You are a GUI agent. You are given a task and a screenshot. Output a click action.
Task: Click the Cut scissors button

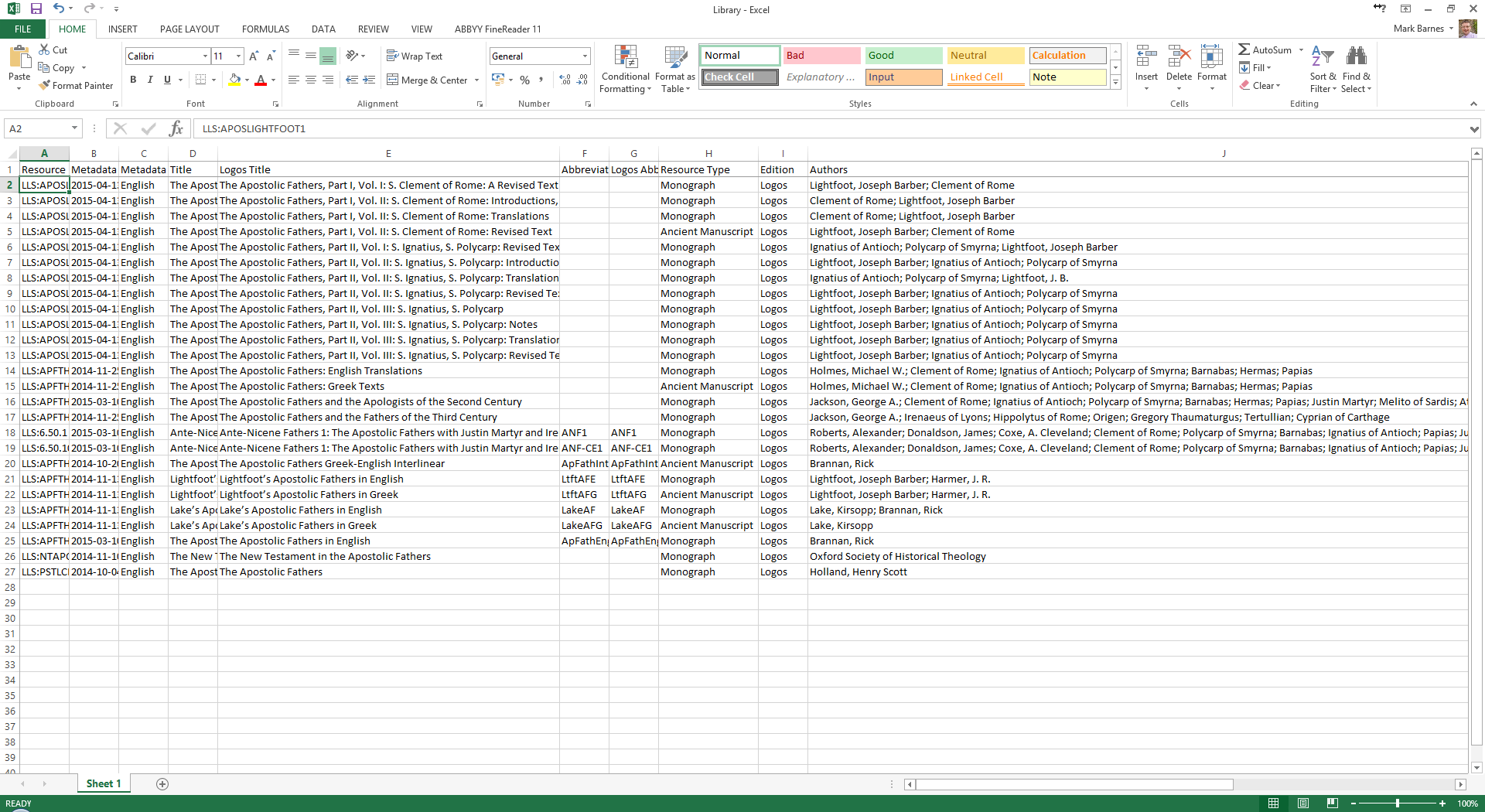pyautogui.click(x=53, y=50)
